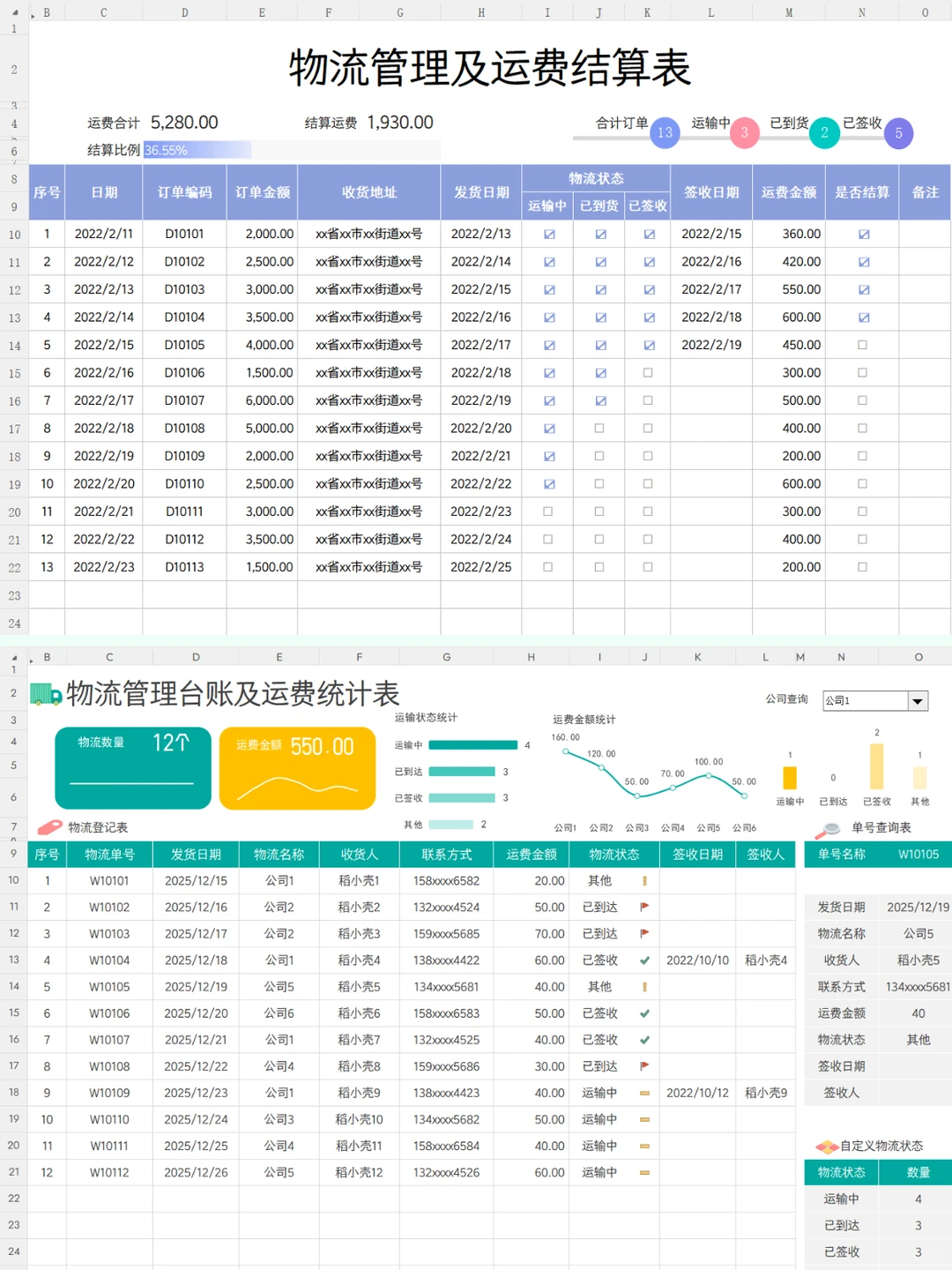This screenshot has height=1270, width=952.
Task: Check the 已签收 checkbox for order D10106
Action: [x=646, y=372]
